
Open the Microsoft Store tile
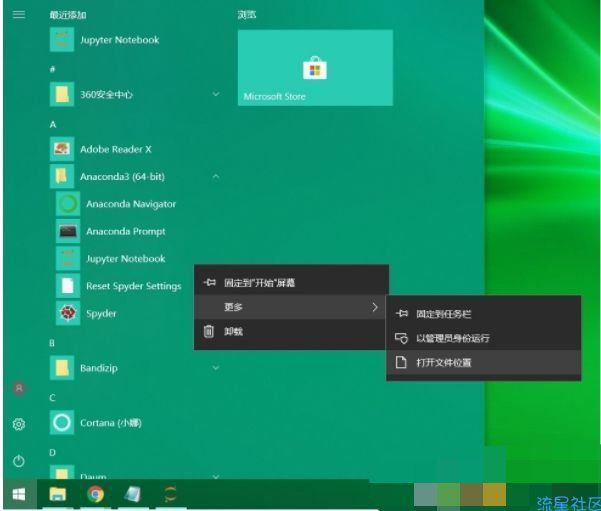315,67
